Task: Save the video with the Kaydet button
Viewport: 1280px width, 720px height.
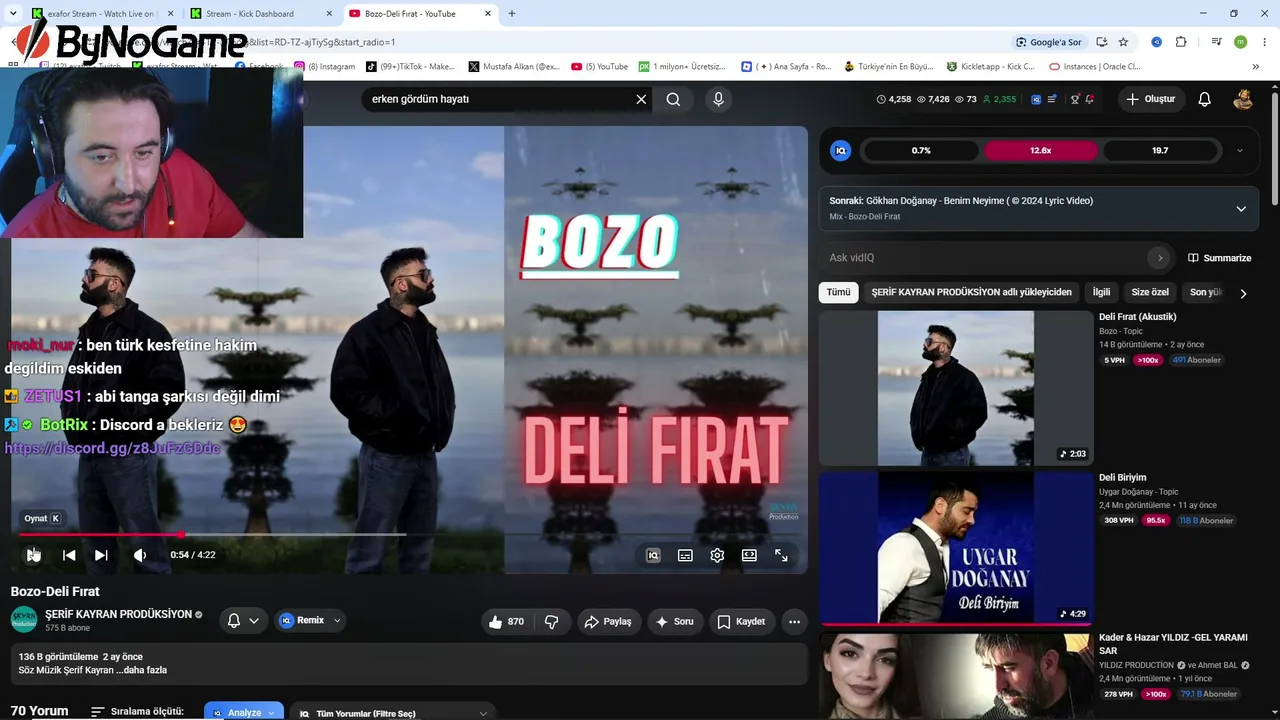Action: (741, 621)
